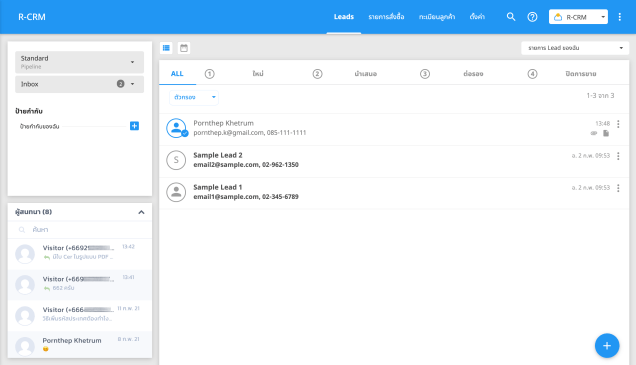
Task: Click the step 3 circle icon
Action: (x=425, y=74)
